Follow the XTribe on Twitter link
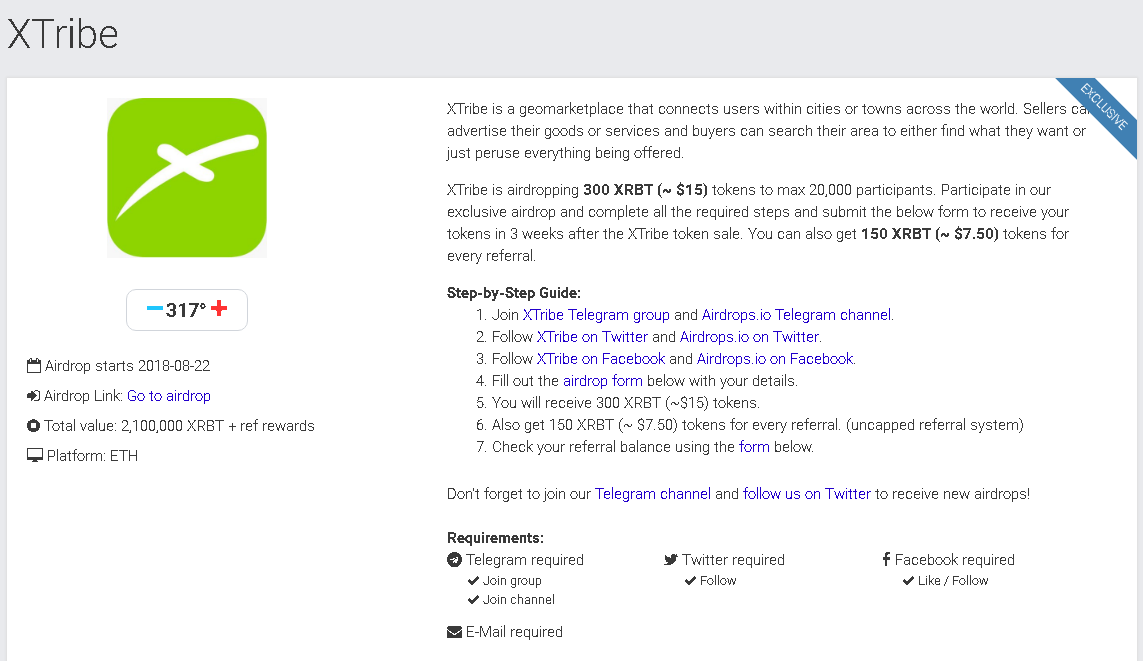 click(x=592, y=337)
